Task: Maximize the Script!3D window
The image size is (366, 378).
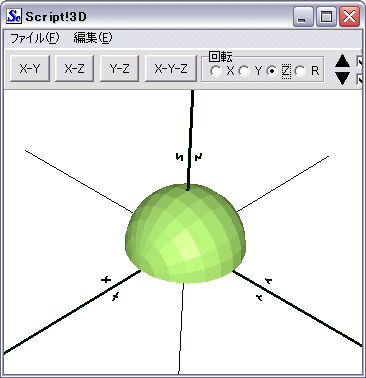Action: (x=326, y=17)
